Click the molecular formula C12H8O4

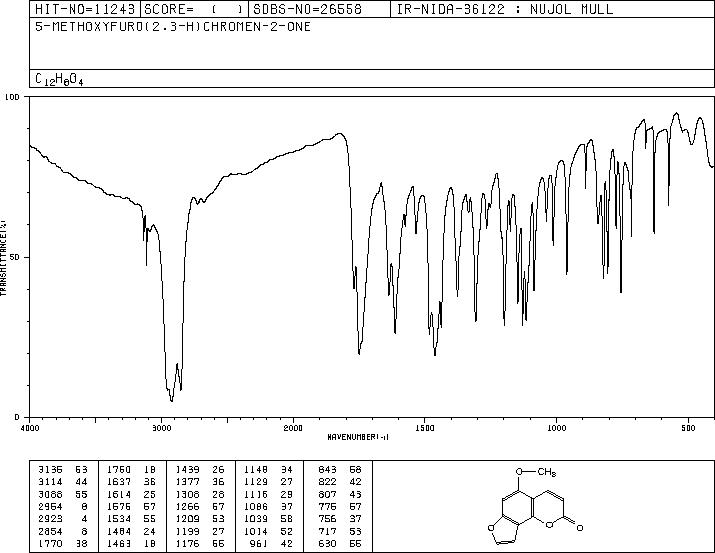click(59, 79)
